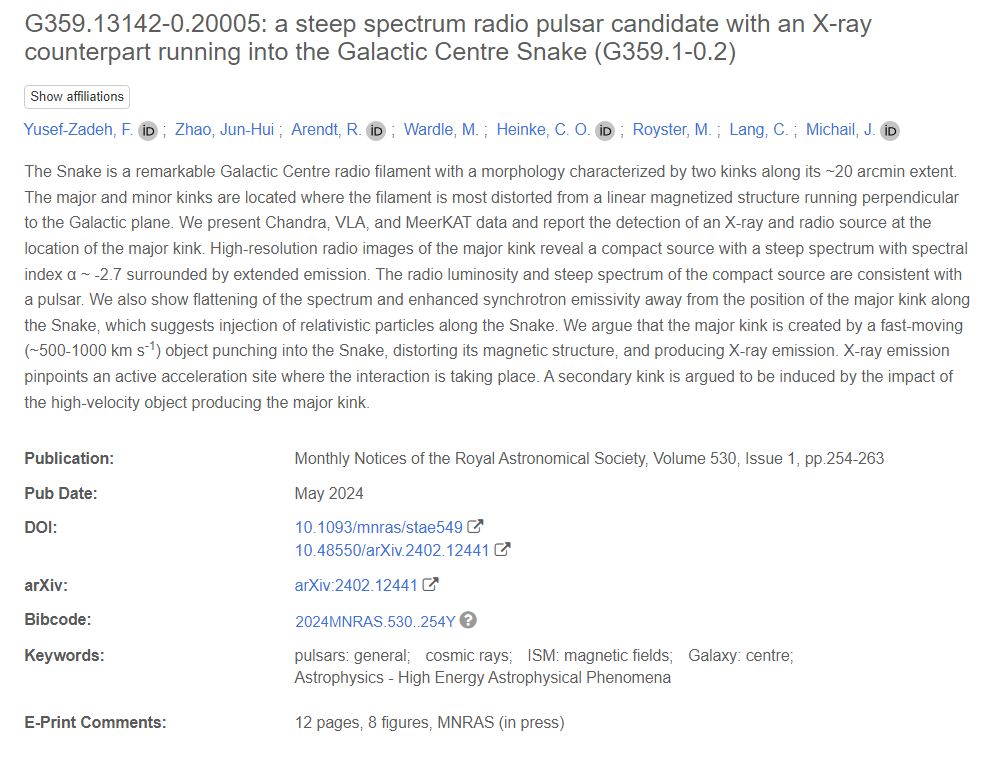This screenshot has height=758, width=994.
Task: Click the 'E-Print Comments:' field label
Action: 95,723
